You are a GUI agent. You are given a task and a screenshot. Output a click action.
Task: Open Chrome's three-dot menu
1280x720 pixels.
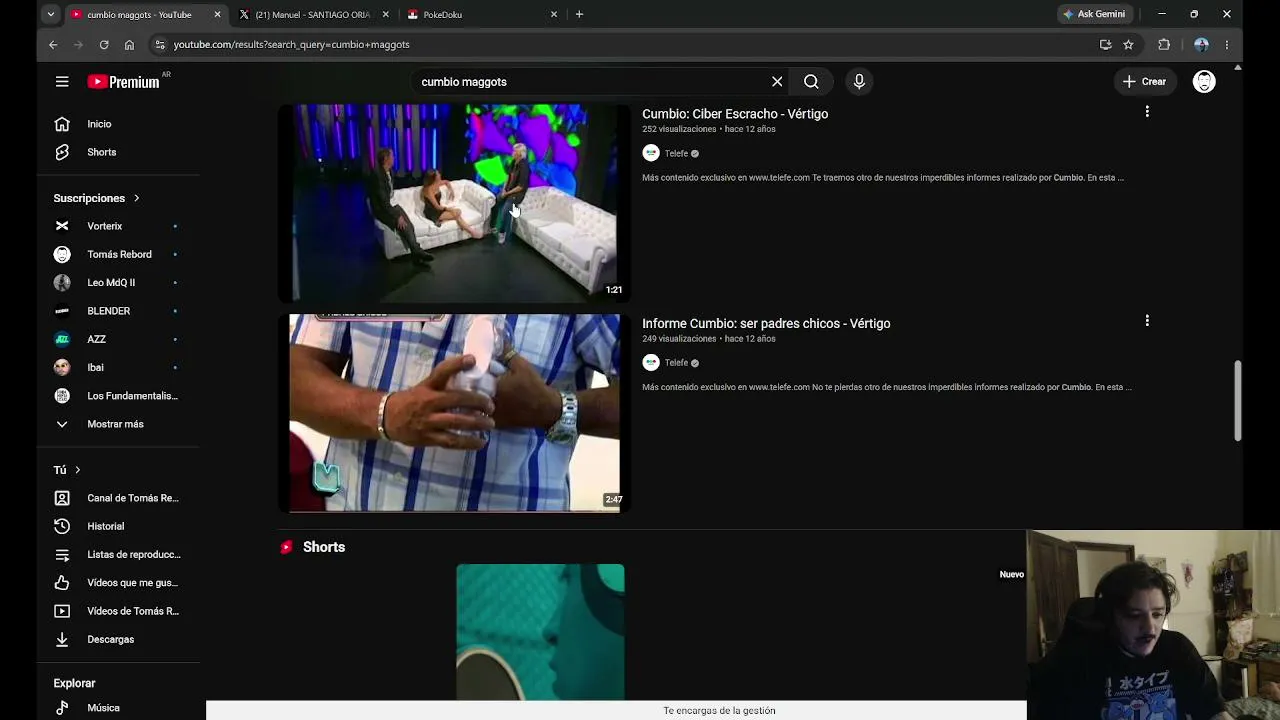1227,45
